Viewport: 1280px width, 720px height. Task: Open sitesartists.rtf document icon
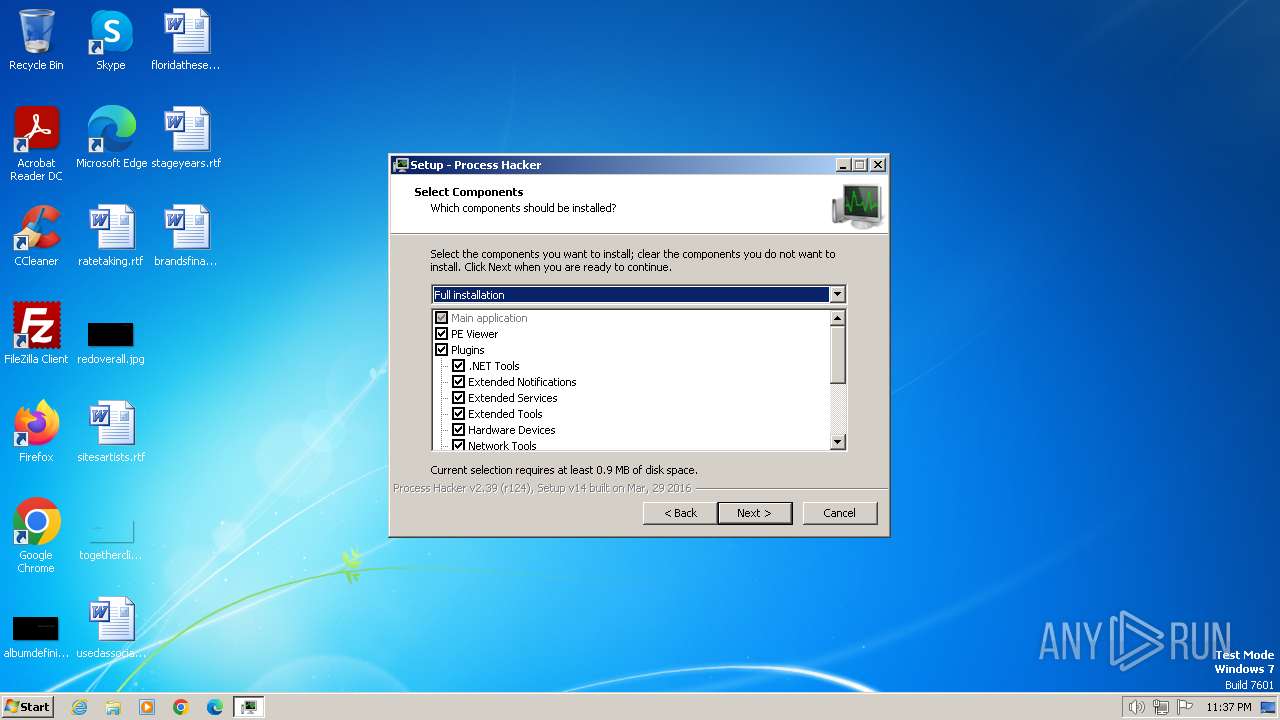110,432
